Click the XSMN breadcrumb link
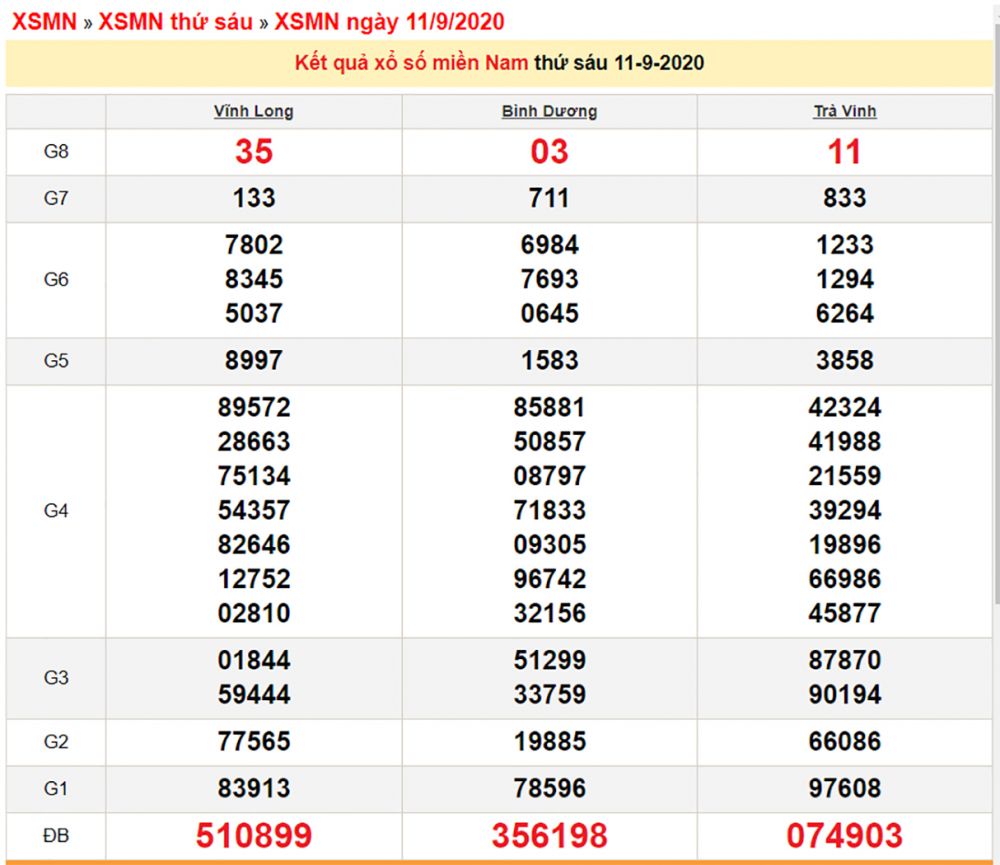Image resolution: width=1000 pixels, height=865 pixels. [x=42, y=22]
